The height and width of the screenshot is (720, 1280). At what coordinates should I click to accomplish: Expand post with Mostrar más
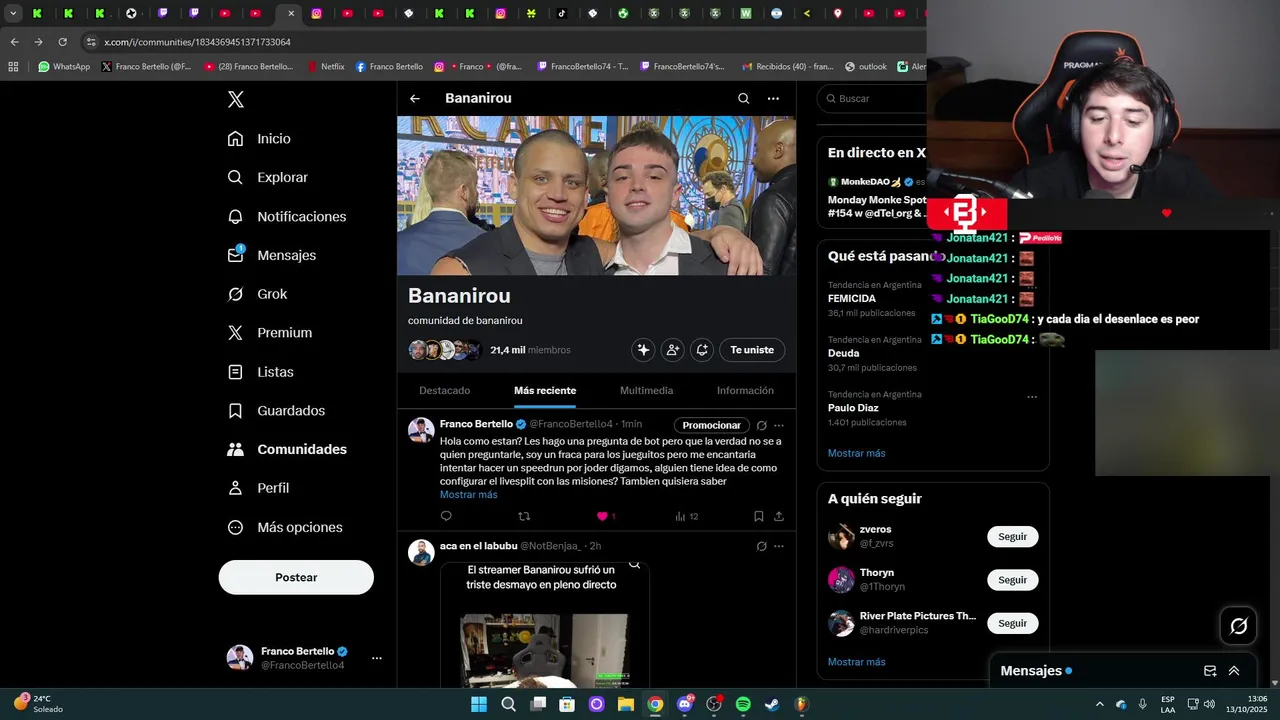coord(468,495)
